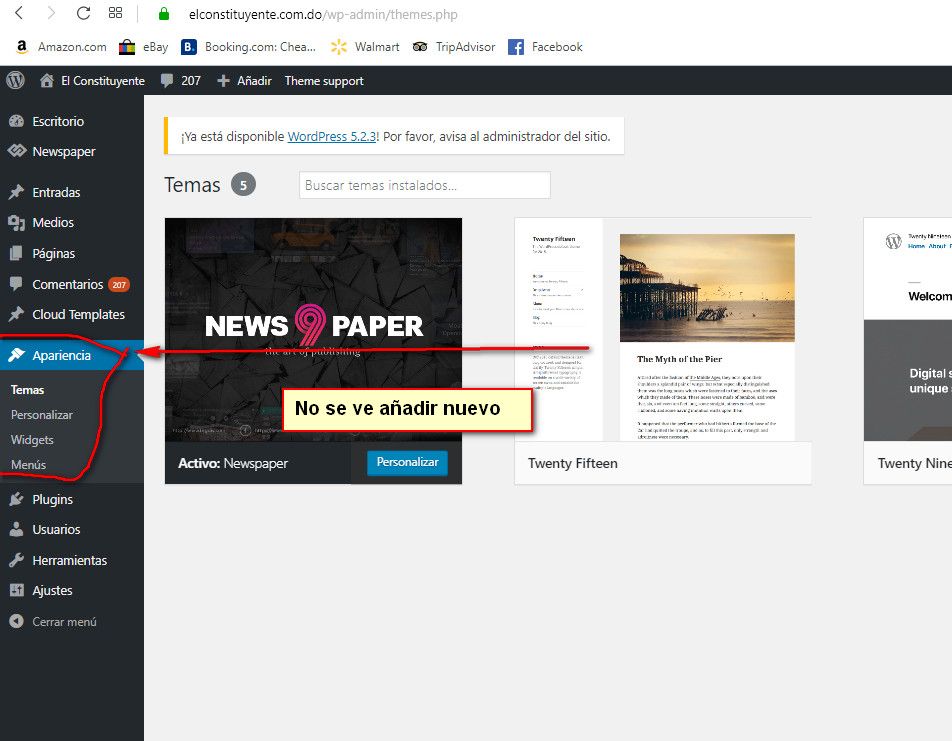Viewport: 952px width, 741px height.
Task: Click the Buscar temas instalados search field
Action: (425, 185)
